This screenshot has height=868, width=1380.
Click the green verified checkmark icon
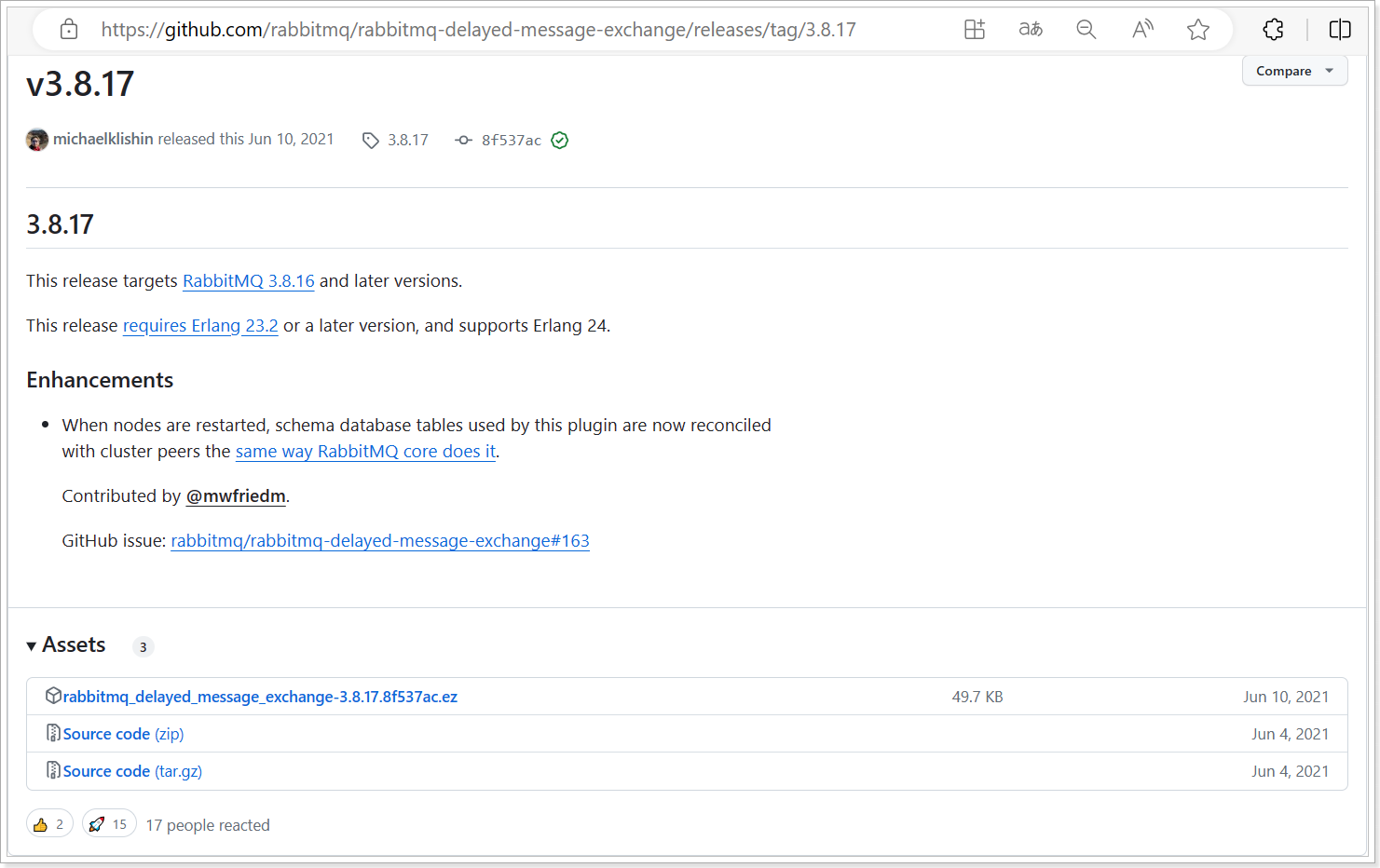pyautogui.click(x=560, y=141)
